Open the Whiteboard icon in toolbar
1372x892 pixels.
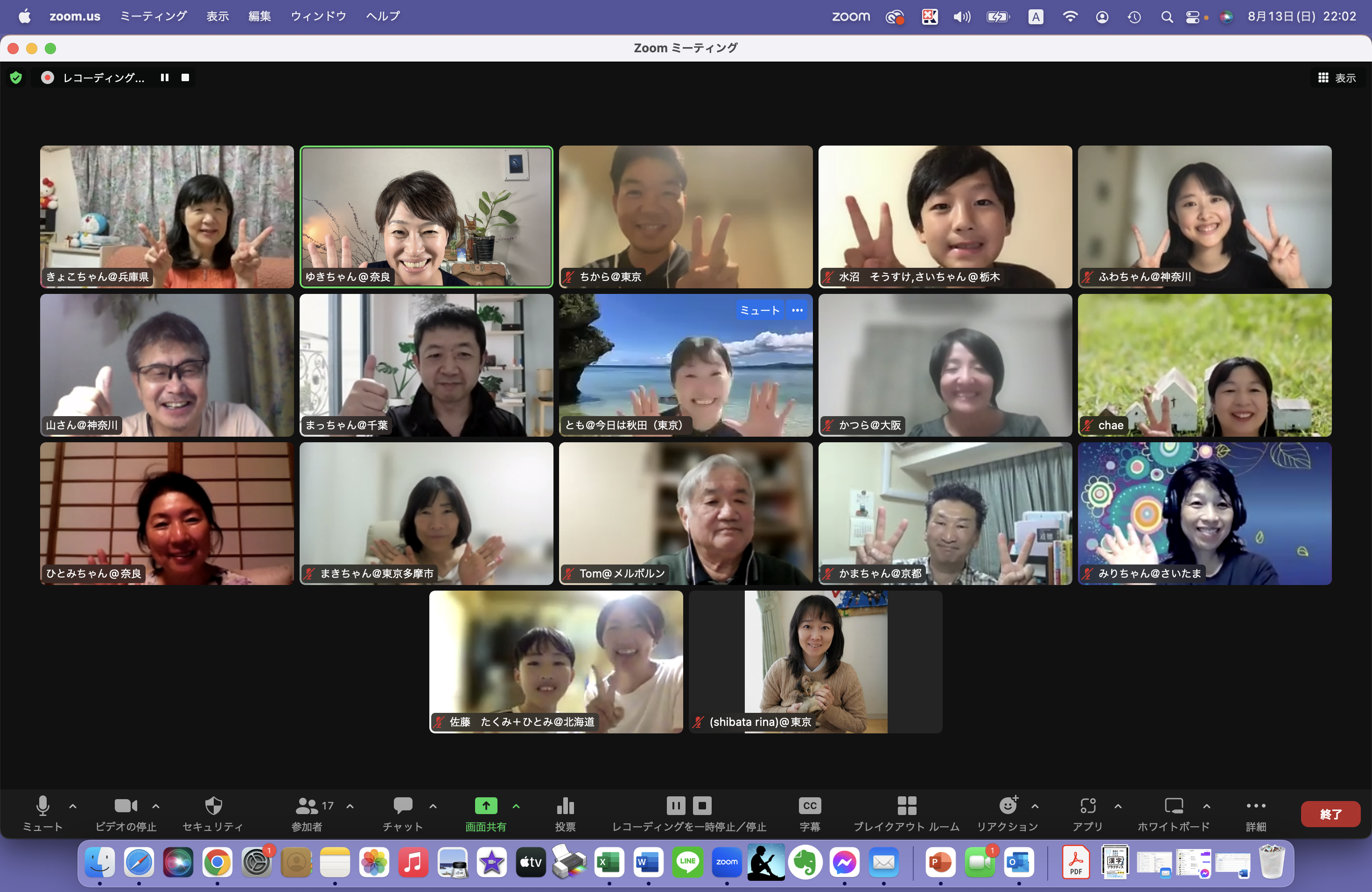click(x=1173, y=806)
